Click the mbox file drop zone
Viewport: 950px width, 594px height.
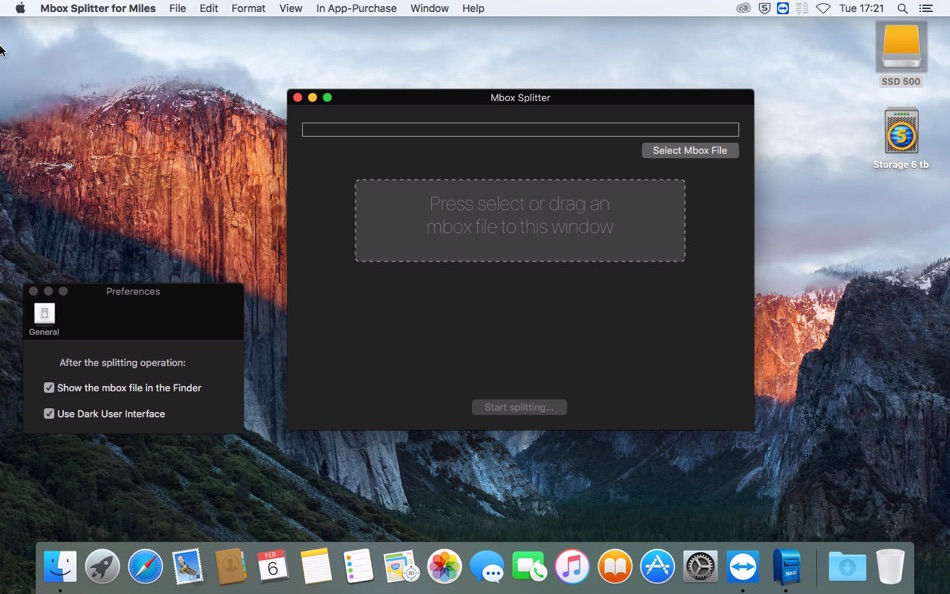[x=520, y=221]
